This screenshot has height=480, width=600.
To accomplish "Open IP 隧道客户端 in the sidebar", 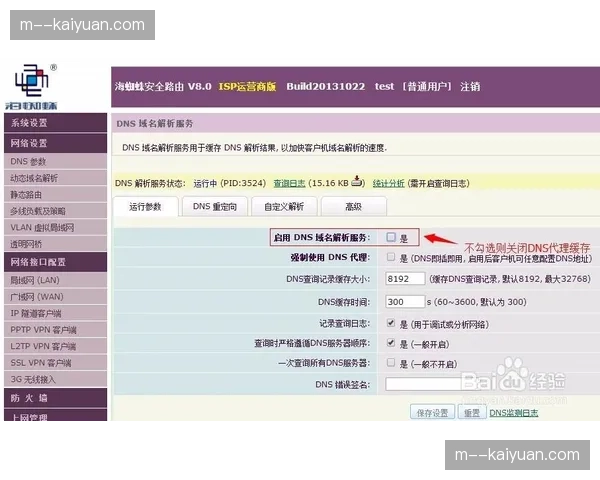I will (55, 313).
